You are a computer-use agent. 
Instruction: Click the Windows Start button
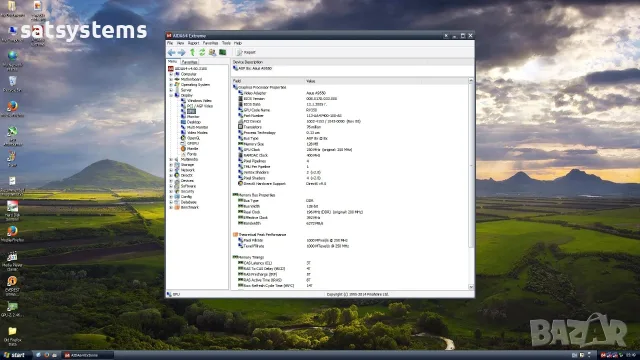click(x=14, y=355)
